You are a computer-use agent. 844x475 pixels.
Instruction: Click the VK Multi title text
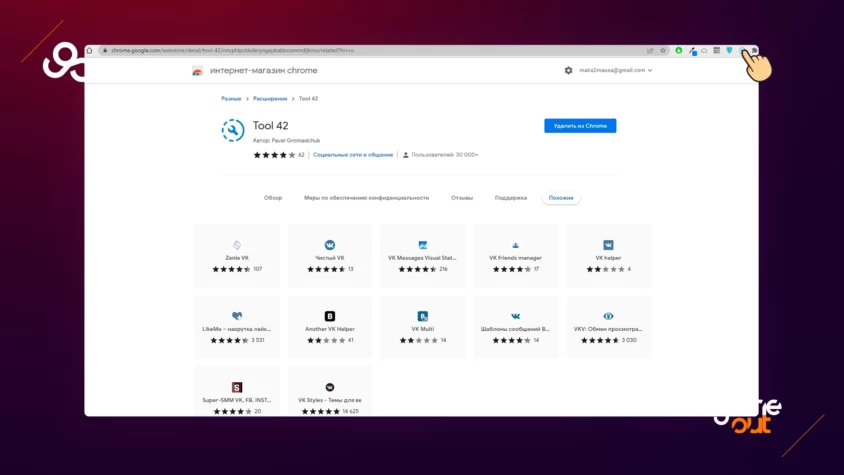pyautogui.click(x=423, y=329)
